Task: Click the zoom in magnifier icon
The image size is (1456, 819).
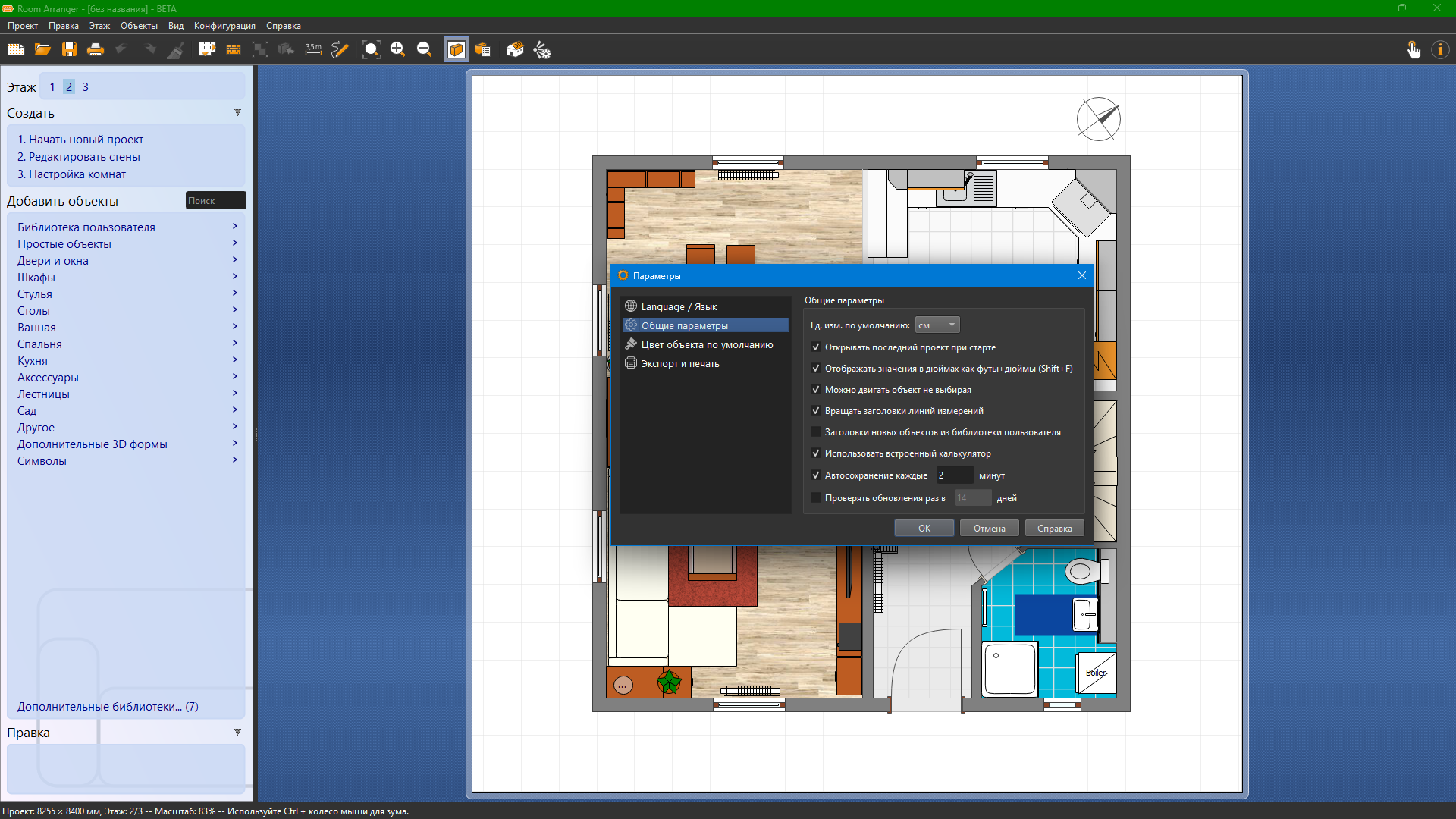Action: (397, 50)
